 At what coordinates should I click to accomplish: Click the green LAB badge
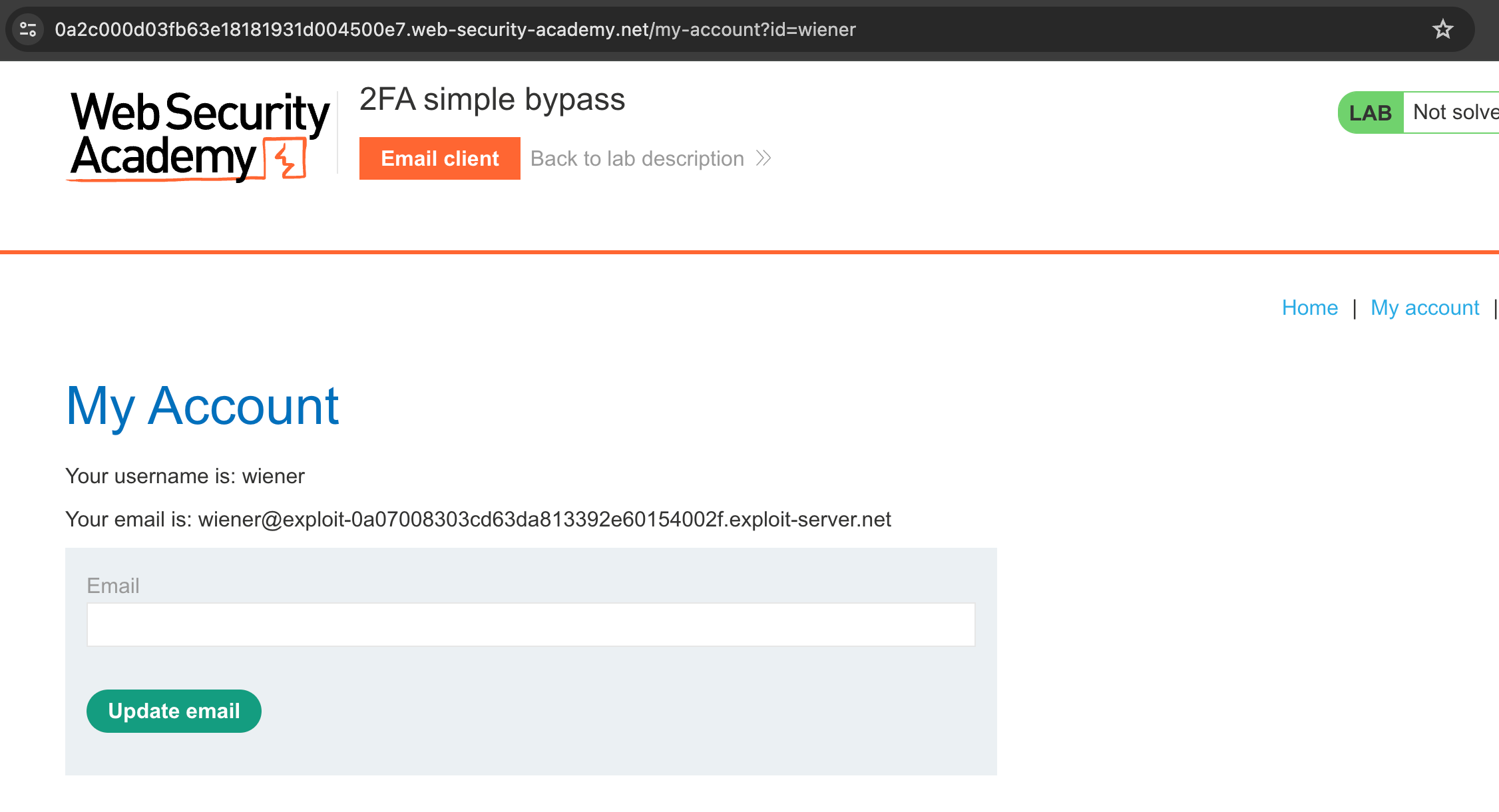pyautogui.click(x=1370, y=112)
